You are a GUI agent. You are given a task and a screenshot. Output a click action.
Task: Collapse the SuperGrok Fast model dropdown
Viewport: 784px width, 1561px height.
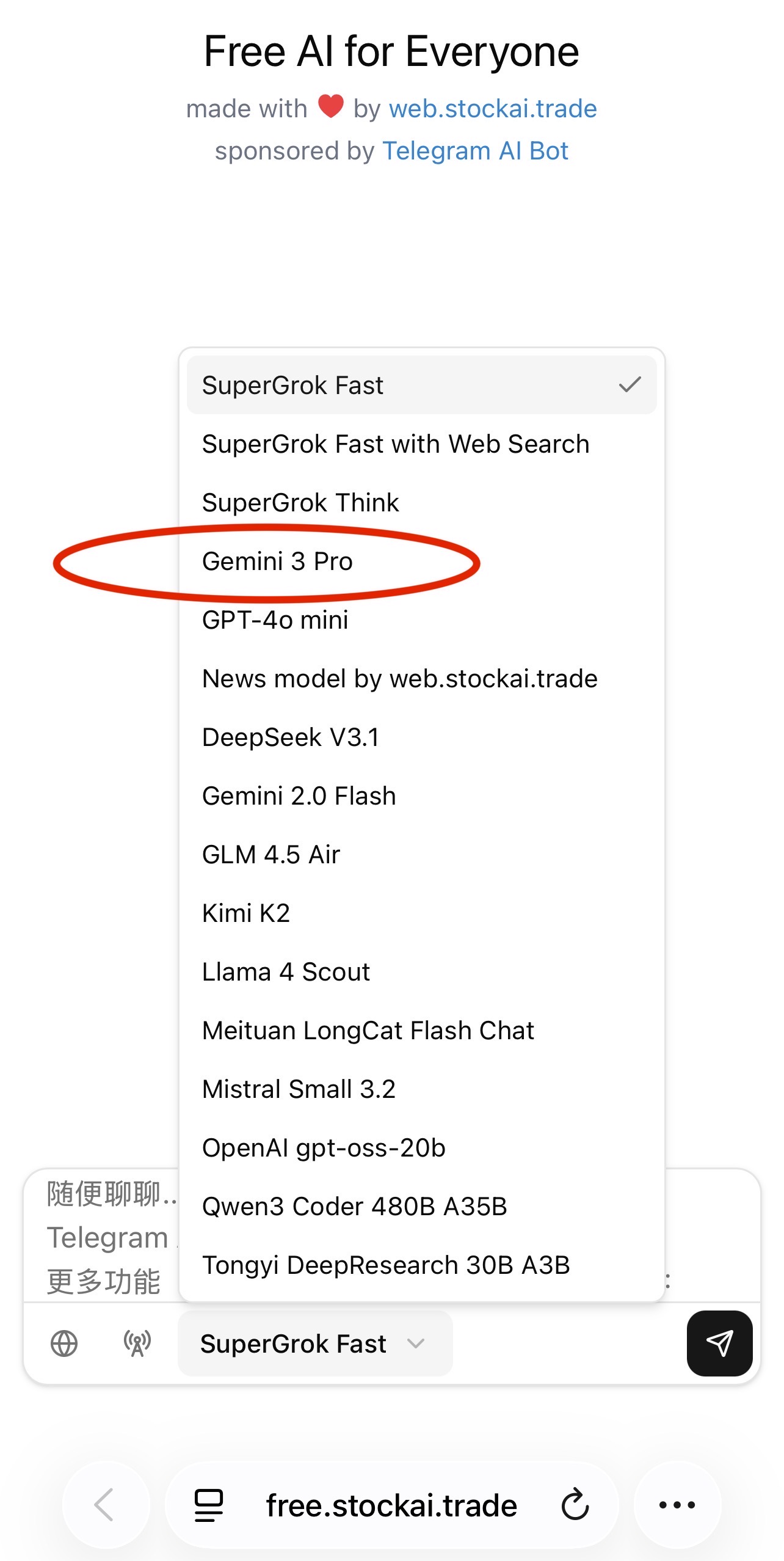tap(314, 1343)
